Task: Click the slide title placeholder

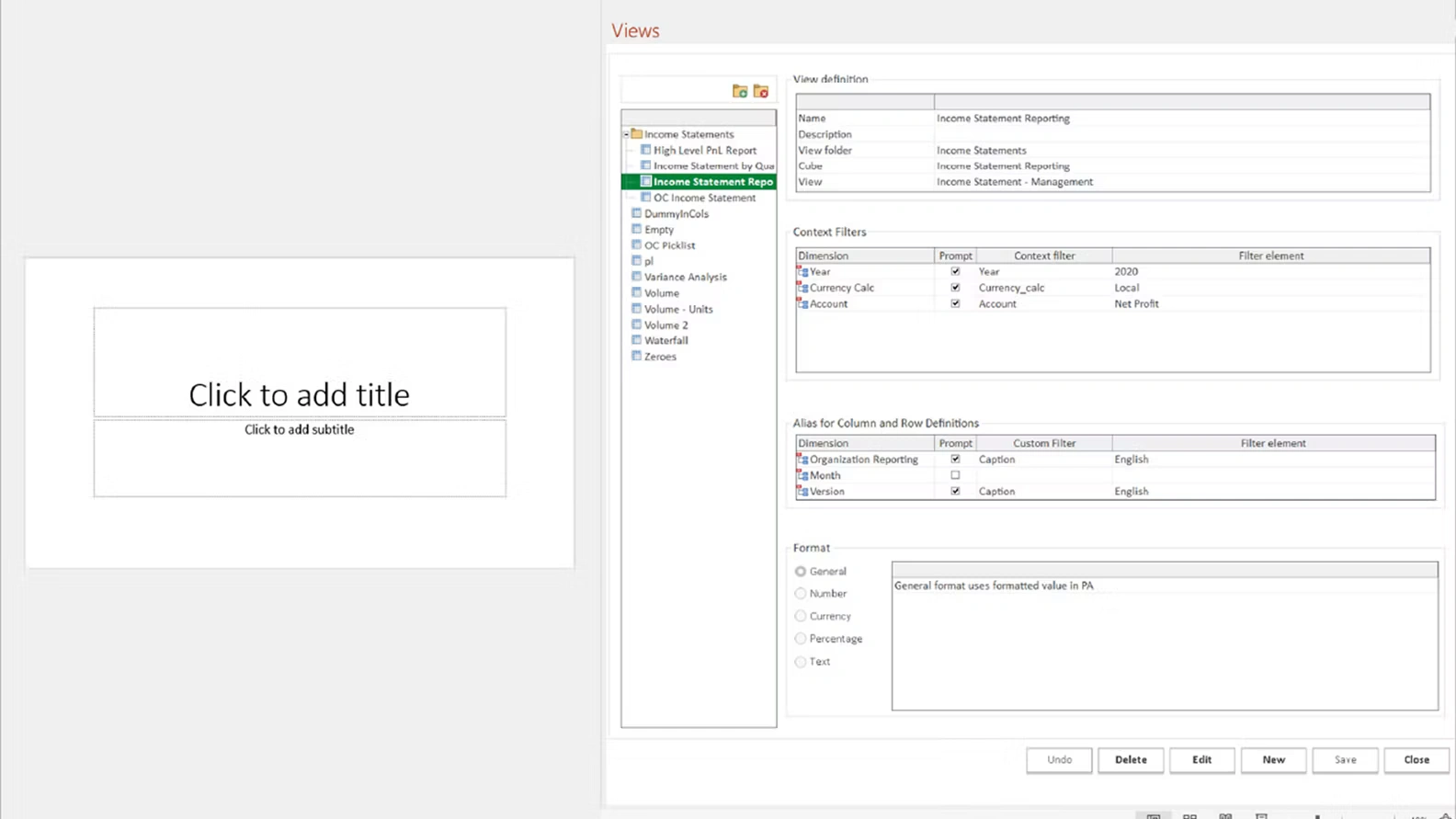Action: click(x=299, y=394)
